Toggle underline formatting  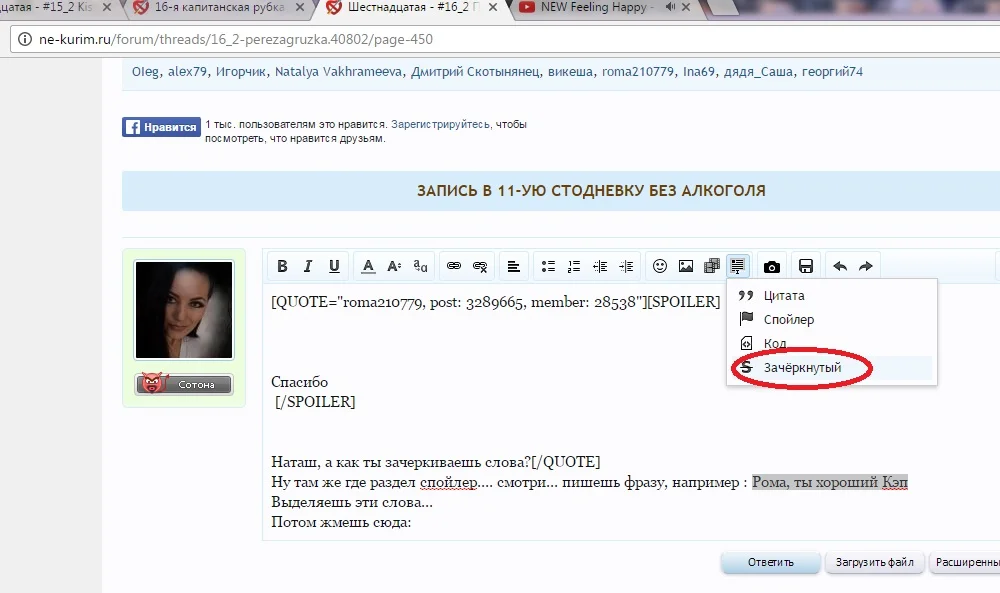click(334, 265)
